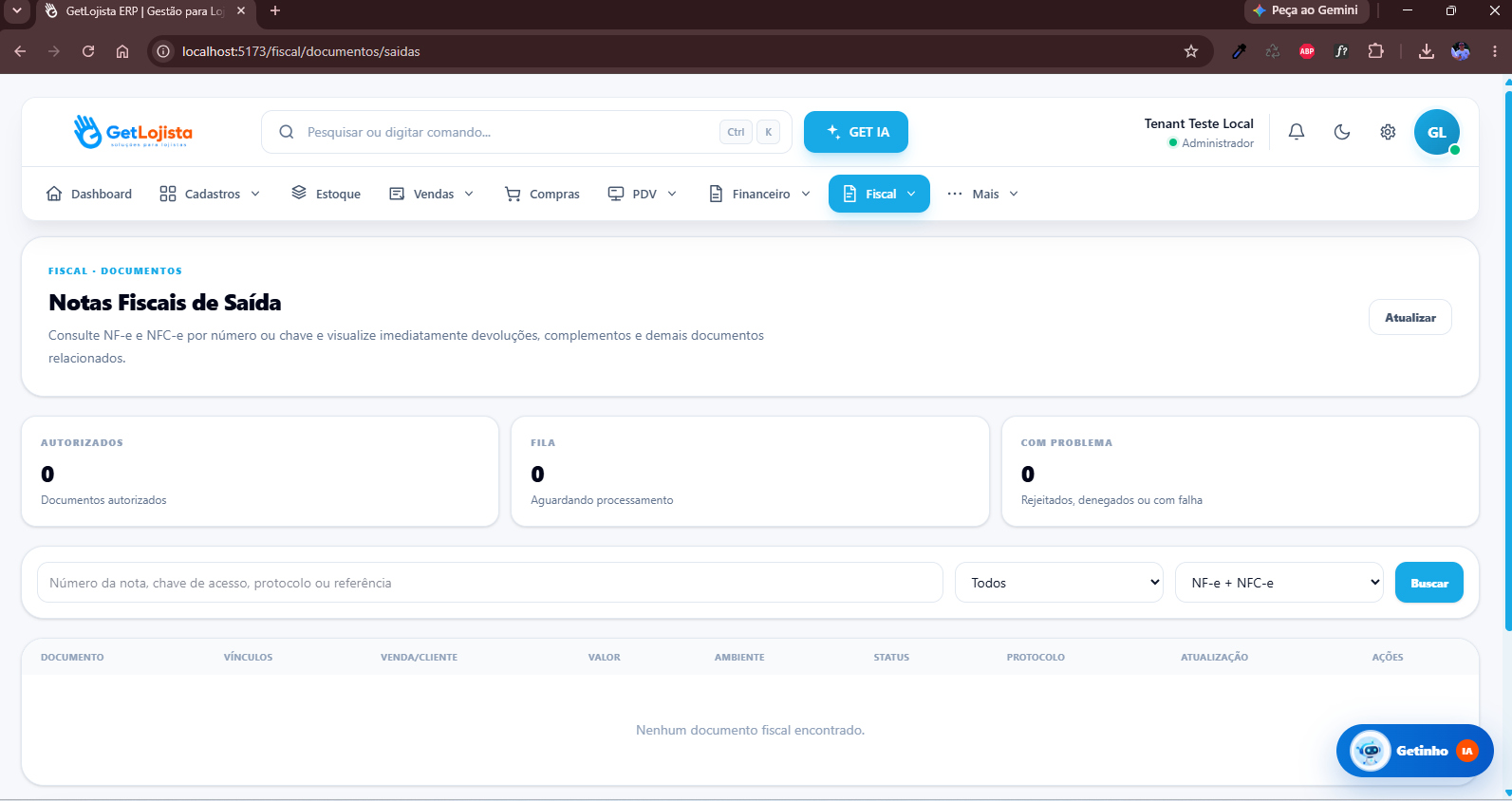Click the GET IA button
1512x801 pixels.
(856, 132)
